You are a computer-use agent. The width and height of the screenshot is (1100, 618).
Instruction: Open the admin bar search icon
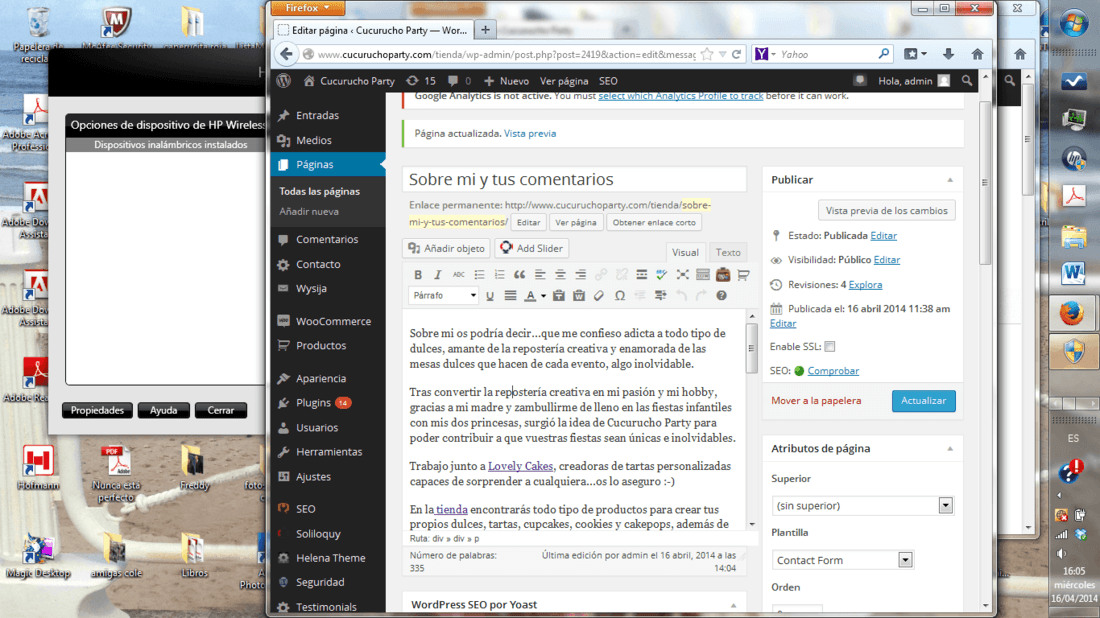point(967,81)
